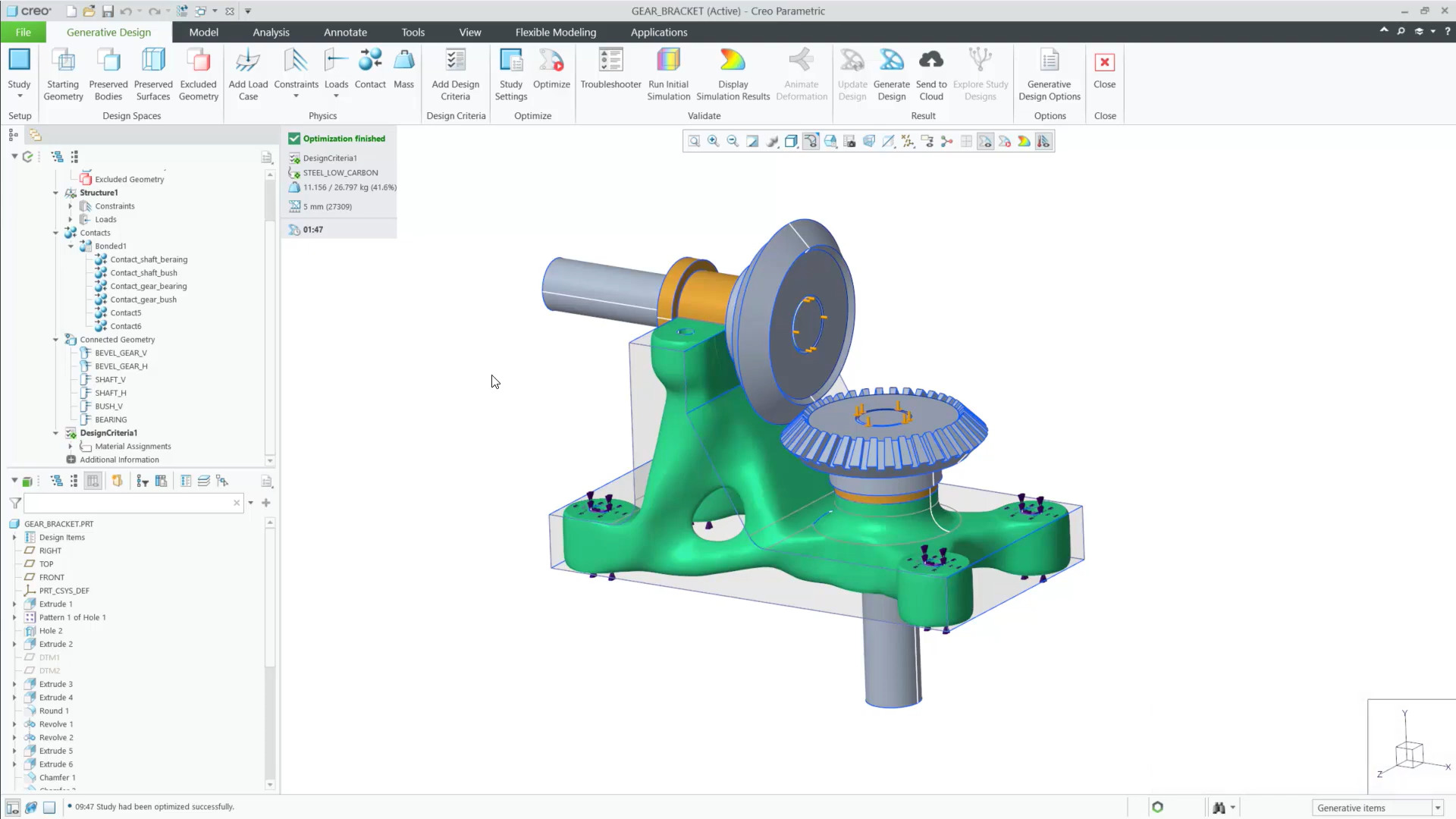
Task: Expand the Constraints tree node
Action: click(71, 206)
